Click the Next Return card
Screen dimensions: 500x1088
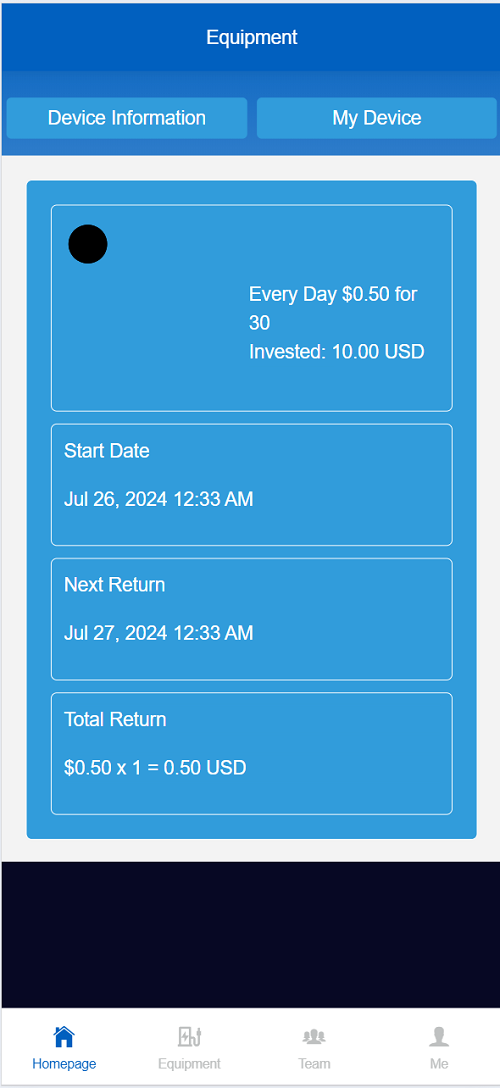tap(252, 619)
